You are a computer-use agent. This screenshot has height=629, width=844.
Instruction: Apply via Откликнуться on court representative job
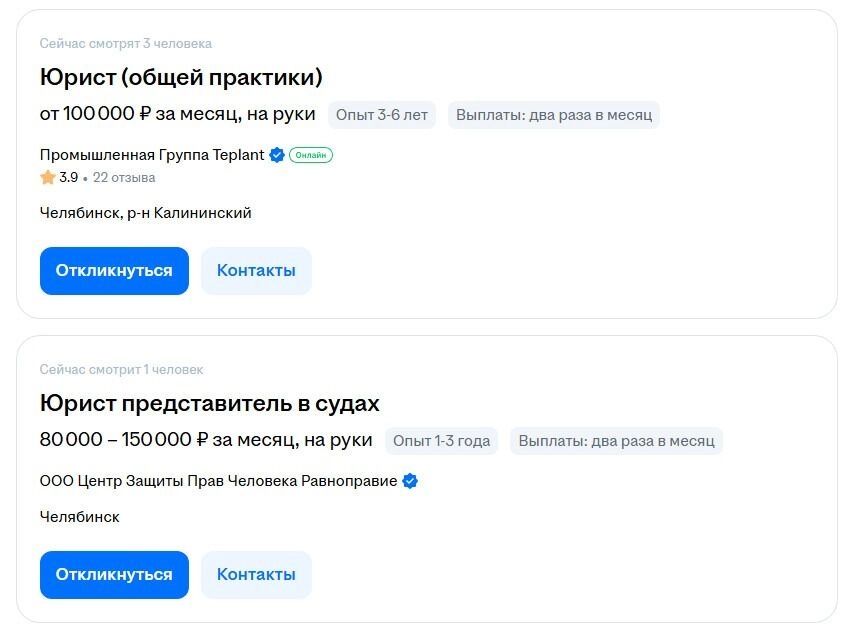click(x=114, y=575)
